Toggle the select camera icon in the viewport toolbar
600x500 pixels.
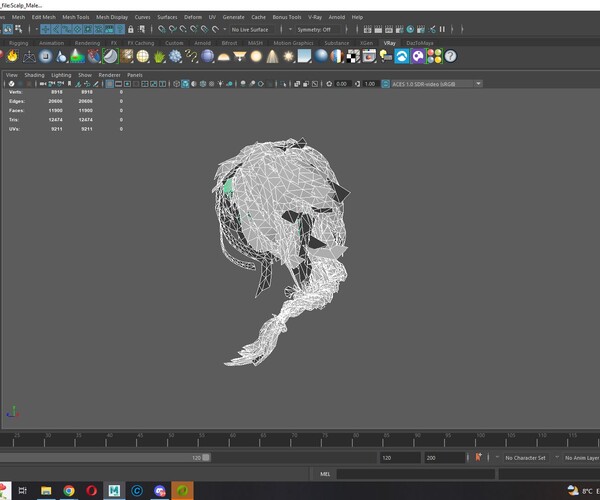pyautogui.click(x=43, y=84)
